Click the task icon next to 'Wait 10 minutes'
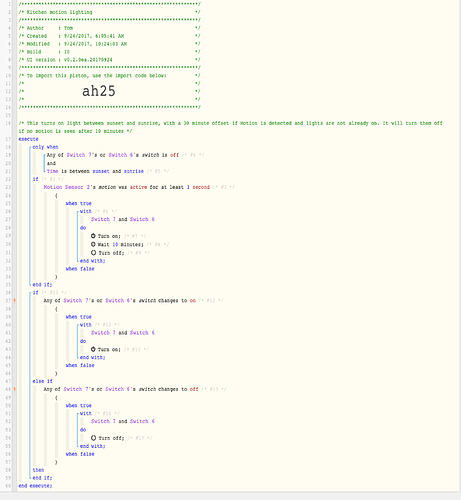 [x=93, y=244]
